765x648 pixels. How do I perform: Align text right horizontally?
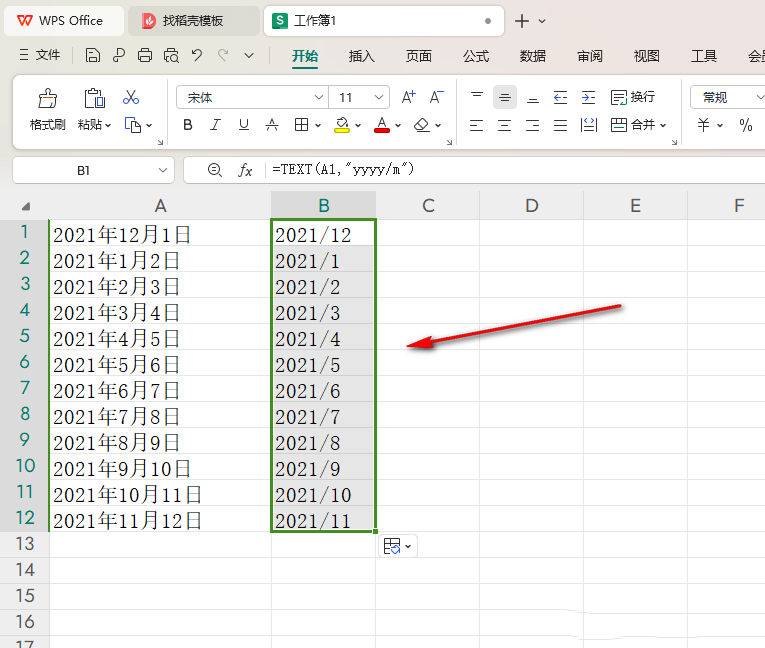533,125
